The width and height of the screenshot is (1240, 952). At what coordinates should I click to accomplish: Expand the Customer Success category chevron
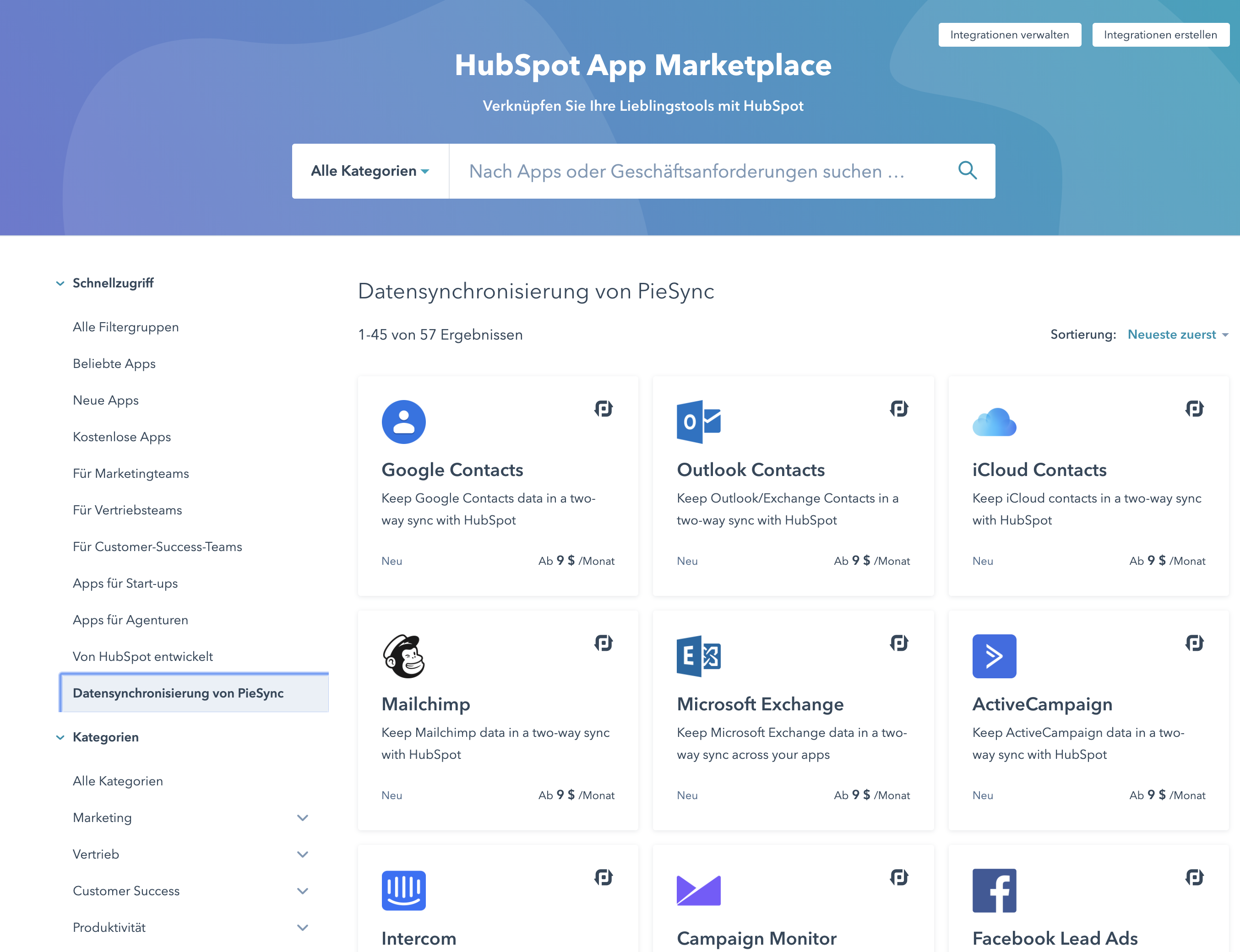point(303,891)
